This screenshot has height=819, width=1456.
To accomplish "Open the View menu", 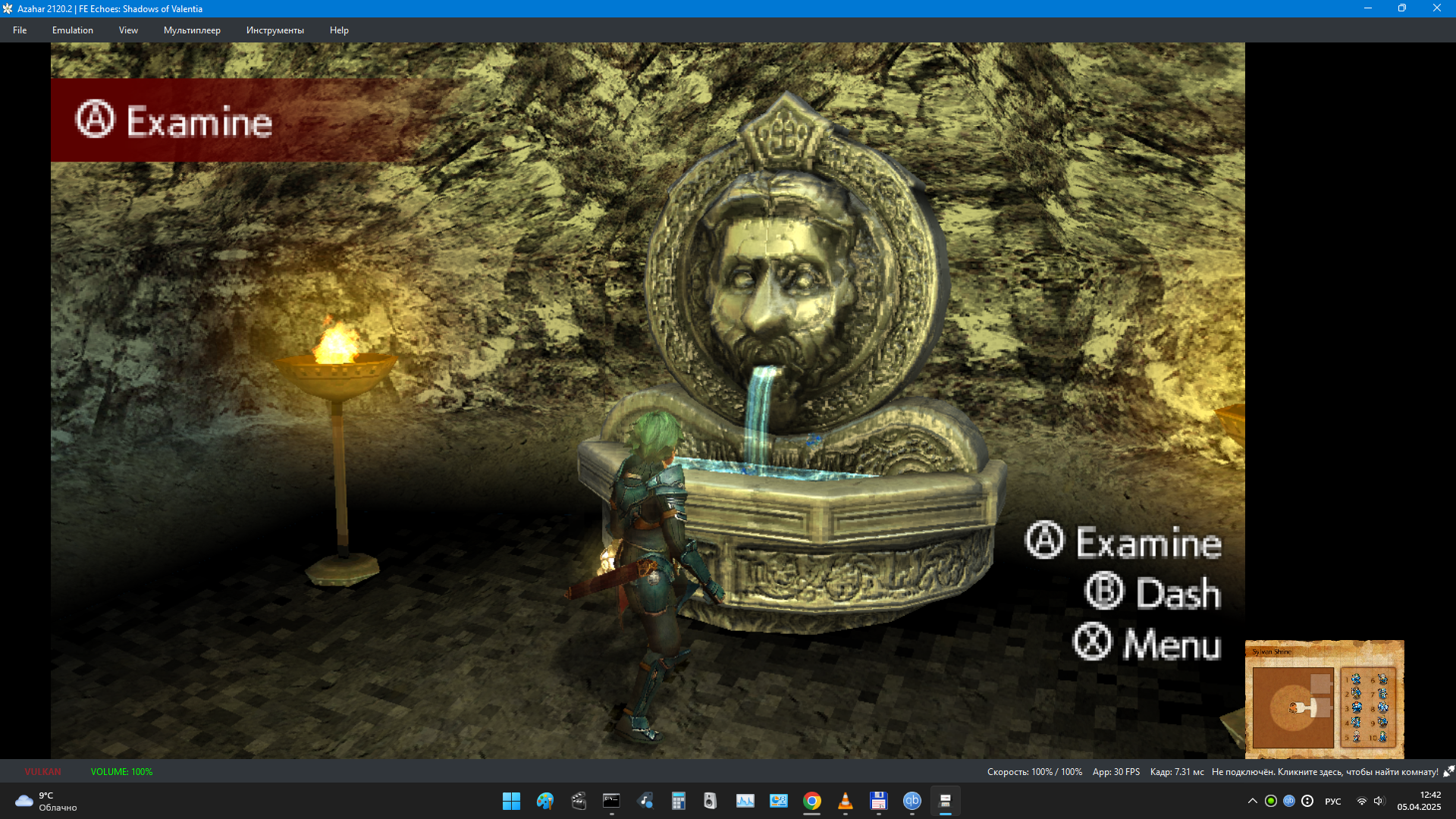I will (128, 30).
